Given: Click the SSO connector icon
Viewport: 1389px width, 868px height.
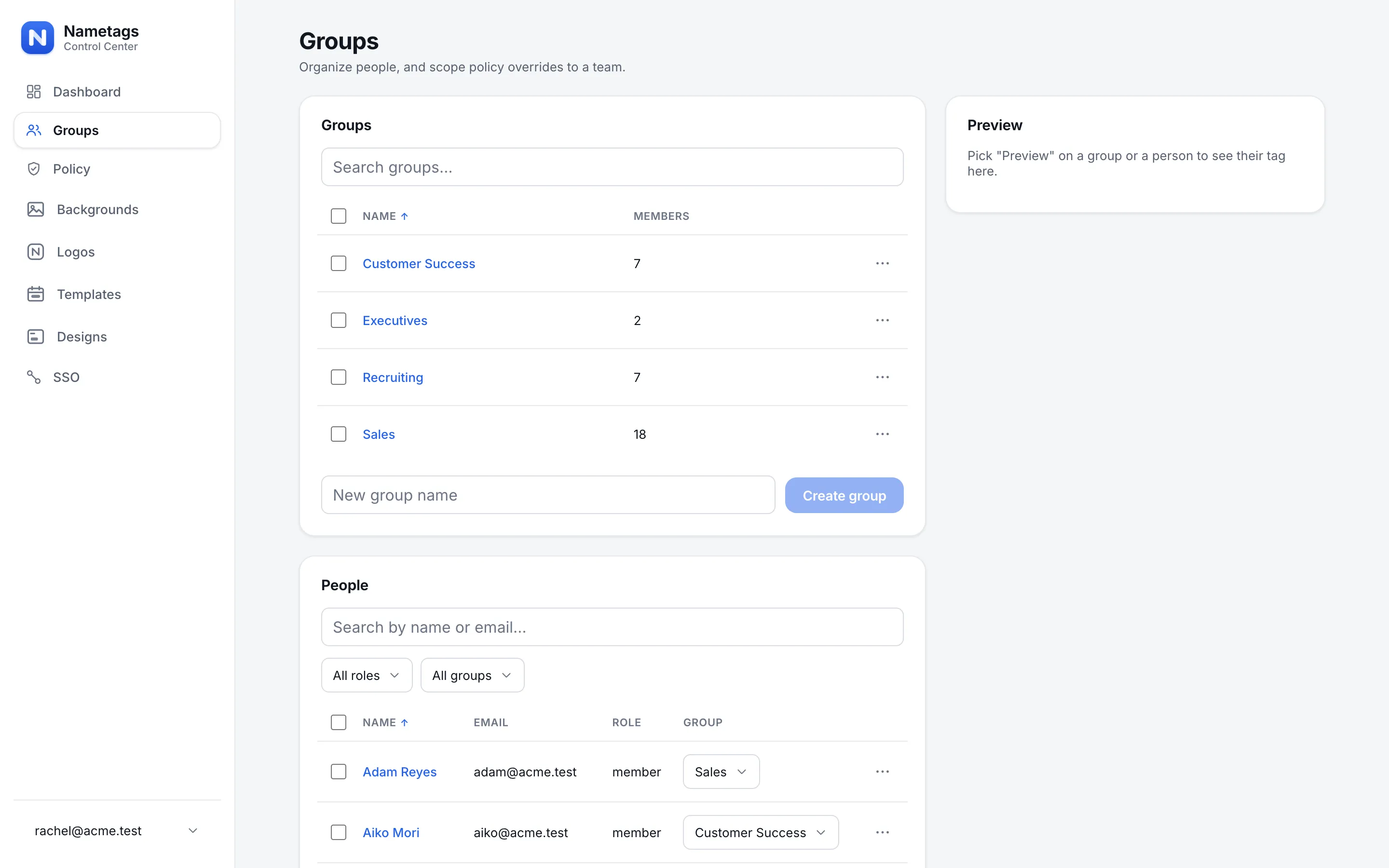Looking at the screenshot, I should coord(34,377).
